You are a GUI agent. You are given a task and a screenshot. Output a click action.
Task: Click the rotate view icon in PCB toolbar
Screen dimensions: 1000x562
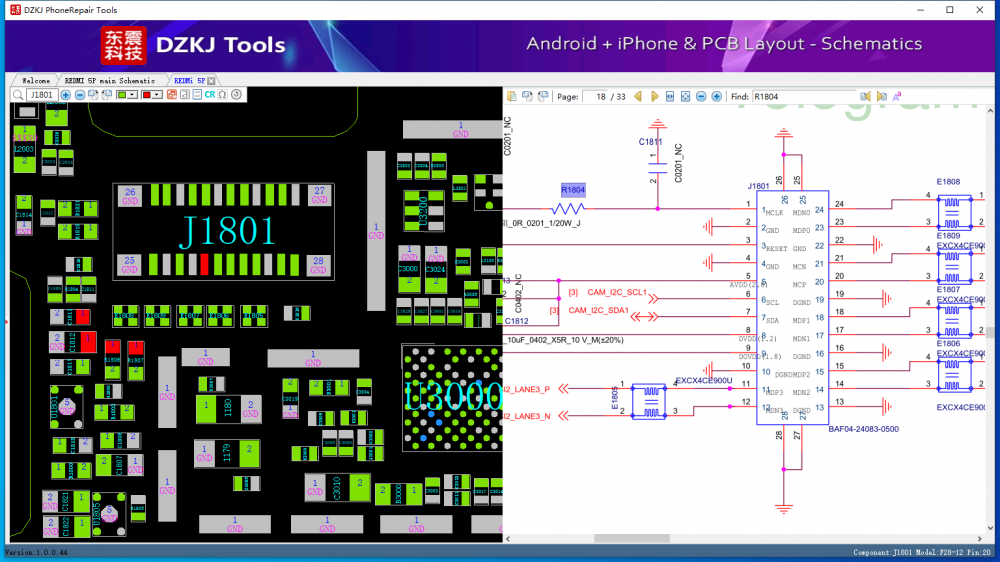(236, 95)
